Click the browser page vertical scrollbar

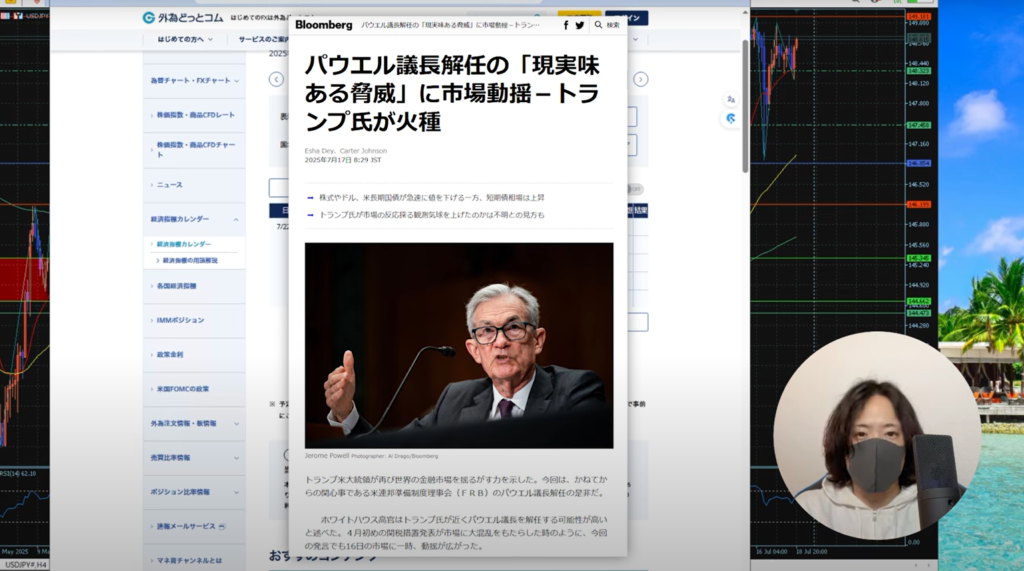[745, 106]
